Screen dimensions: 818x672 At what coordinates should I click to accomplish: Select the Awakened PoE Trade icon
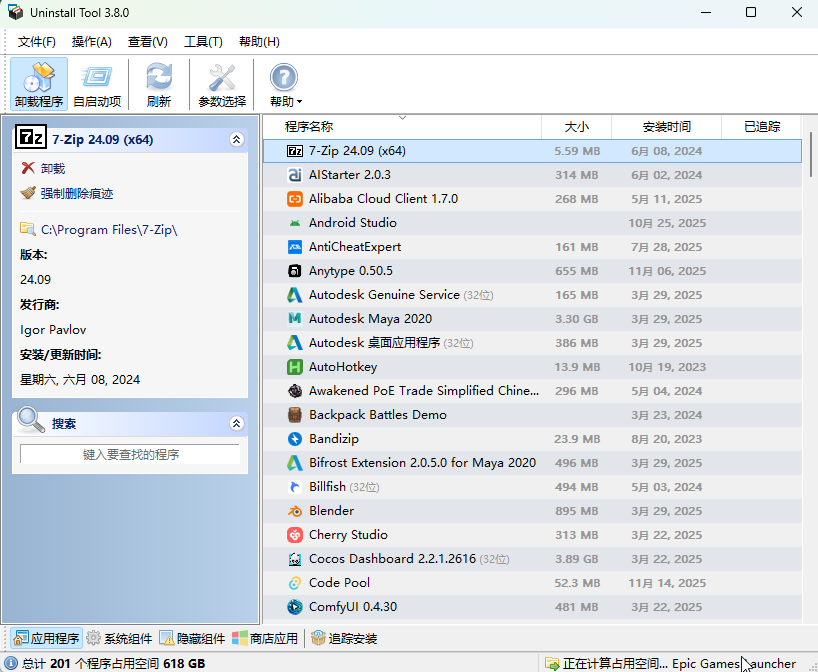click(x=295, y=391)
